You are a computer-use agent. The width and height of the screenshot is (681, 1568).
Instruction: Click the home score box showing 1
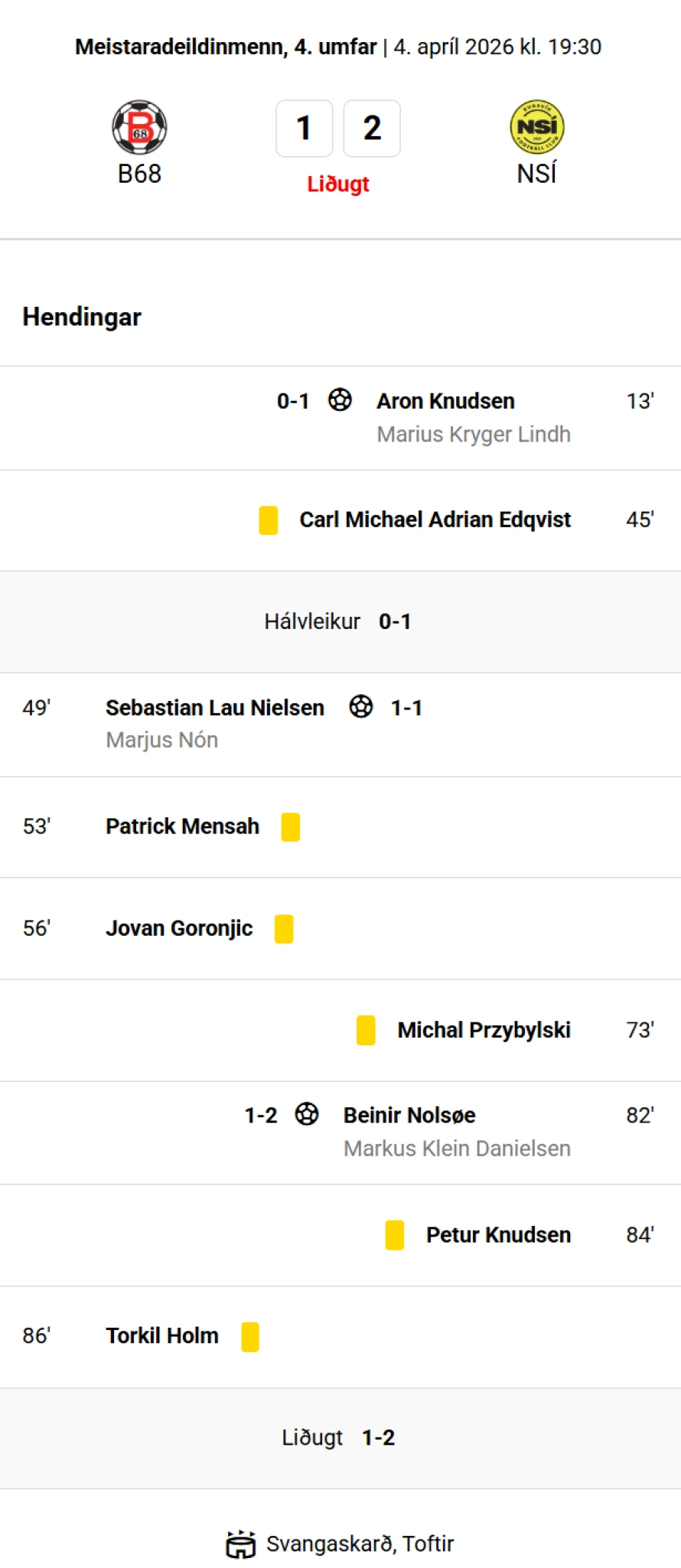point(304,128)
